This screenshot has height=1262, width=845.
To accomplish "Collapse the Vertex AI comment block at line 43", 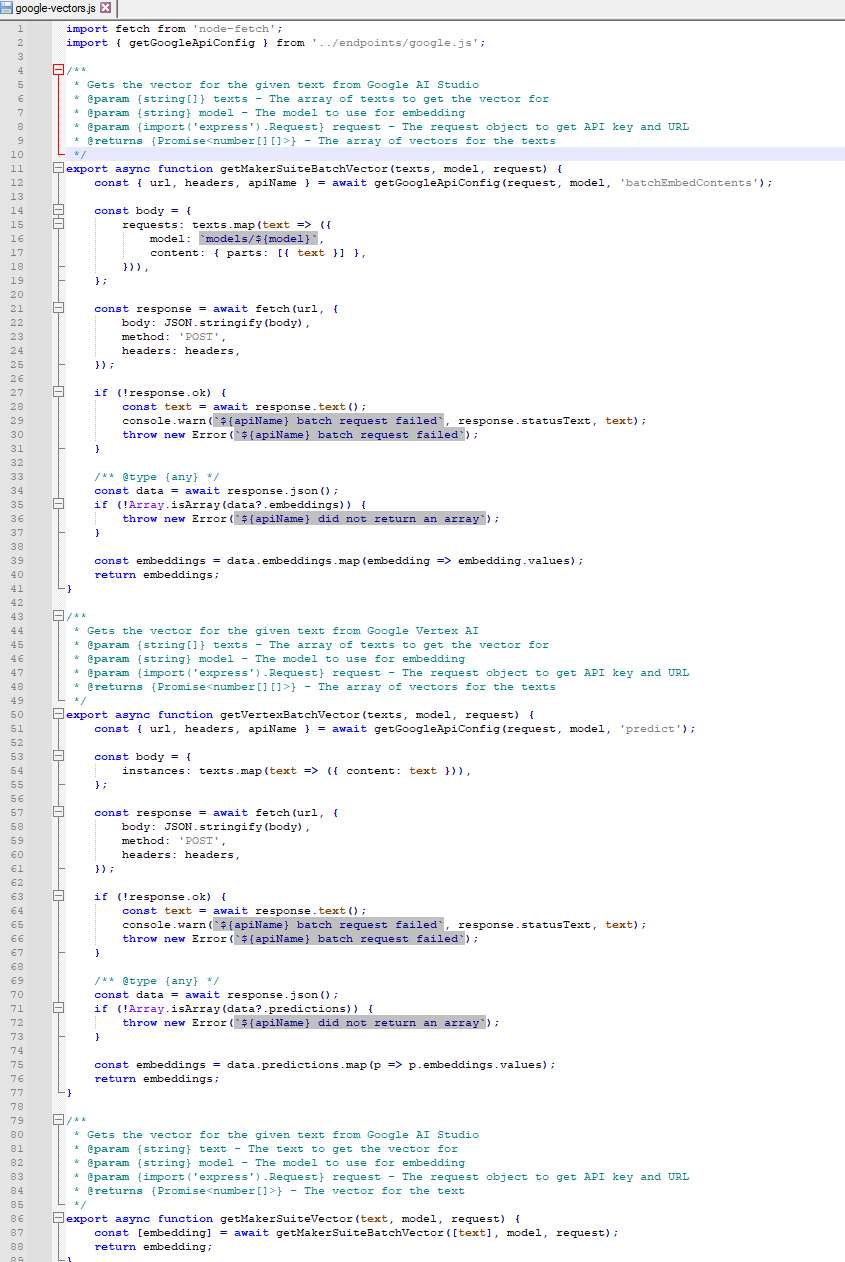I will point(58,616).
